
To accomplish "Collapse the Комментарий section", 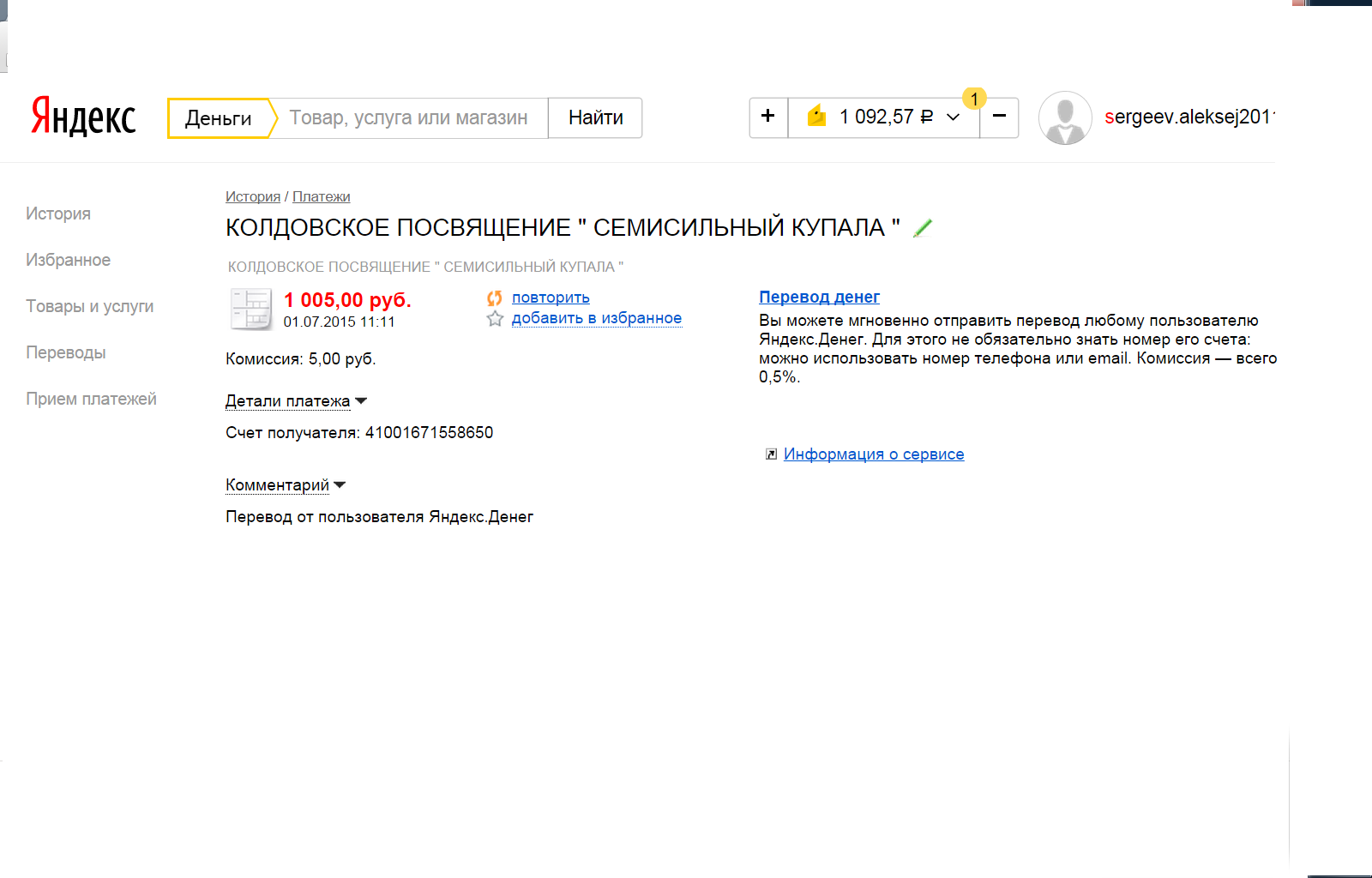I will (286, 485).
